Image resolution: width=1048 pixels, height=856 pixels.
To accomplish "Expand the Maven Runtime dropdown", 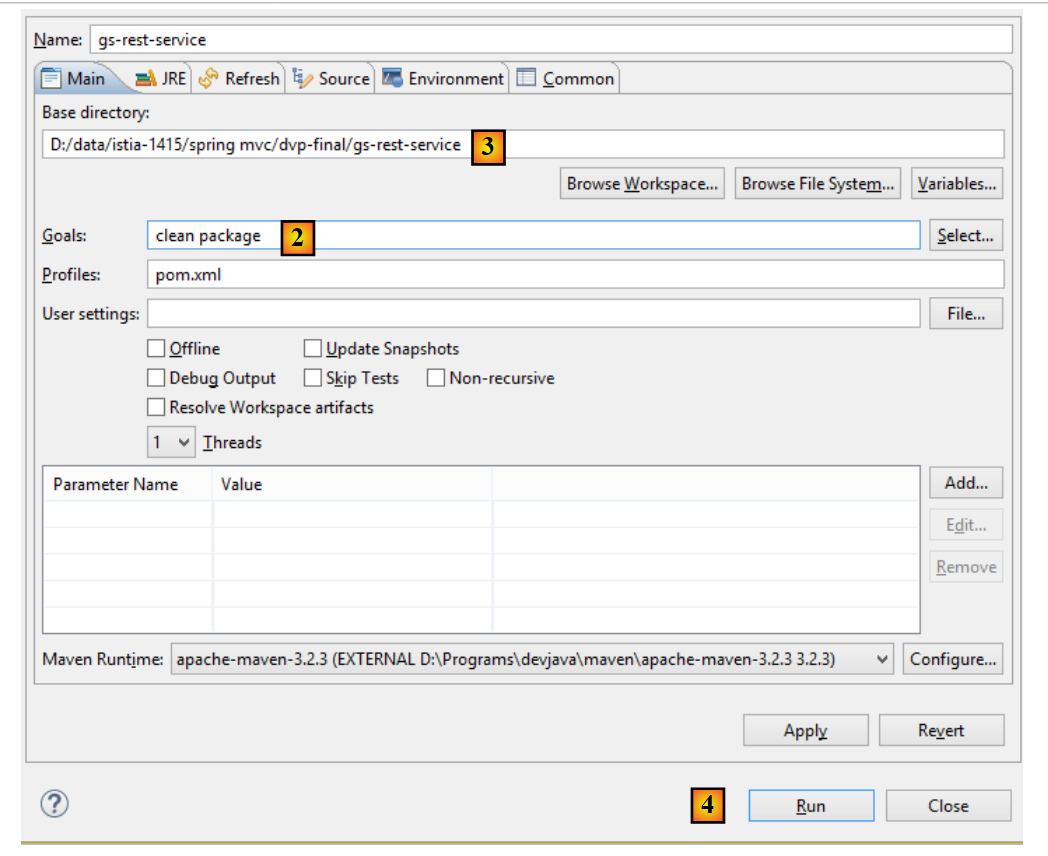I will point(532,659).
